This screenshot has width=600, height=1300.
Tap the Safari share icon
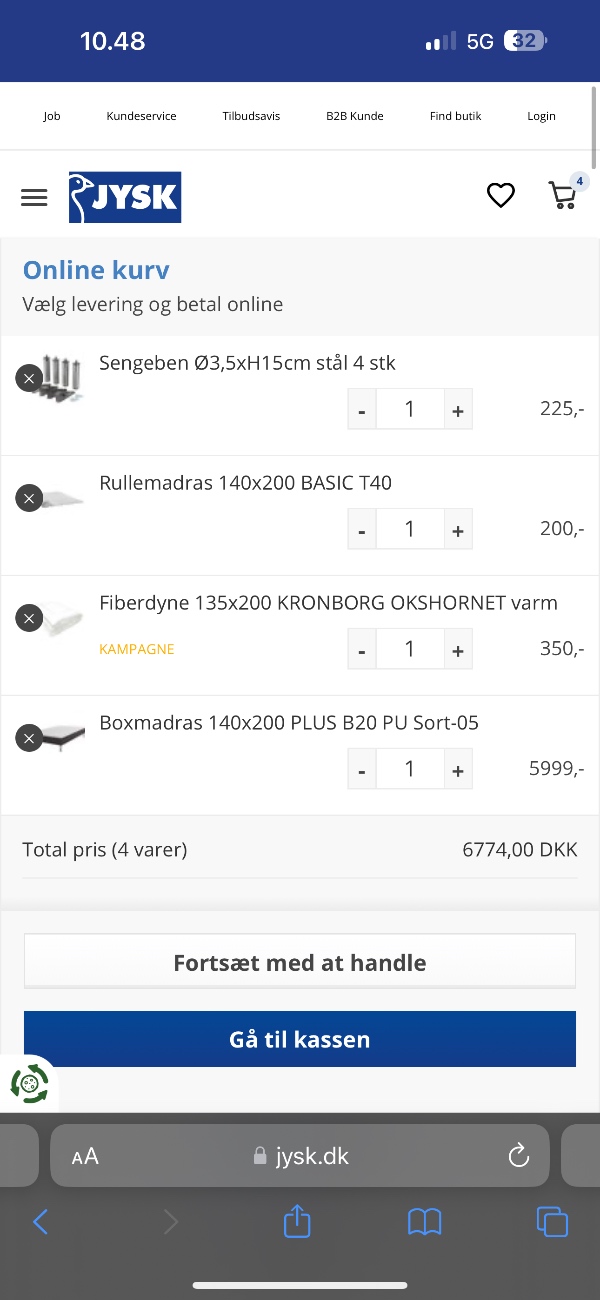click(x=297, y=1221)
